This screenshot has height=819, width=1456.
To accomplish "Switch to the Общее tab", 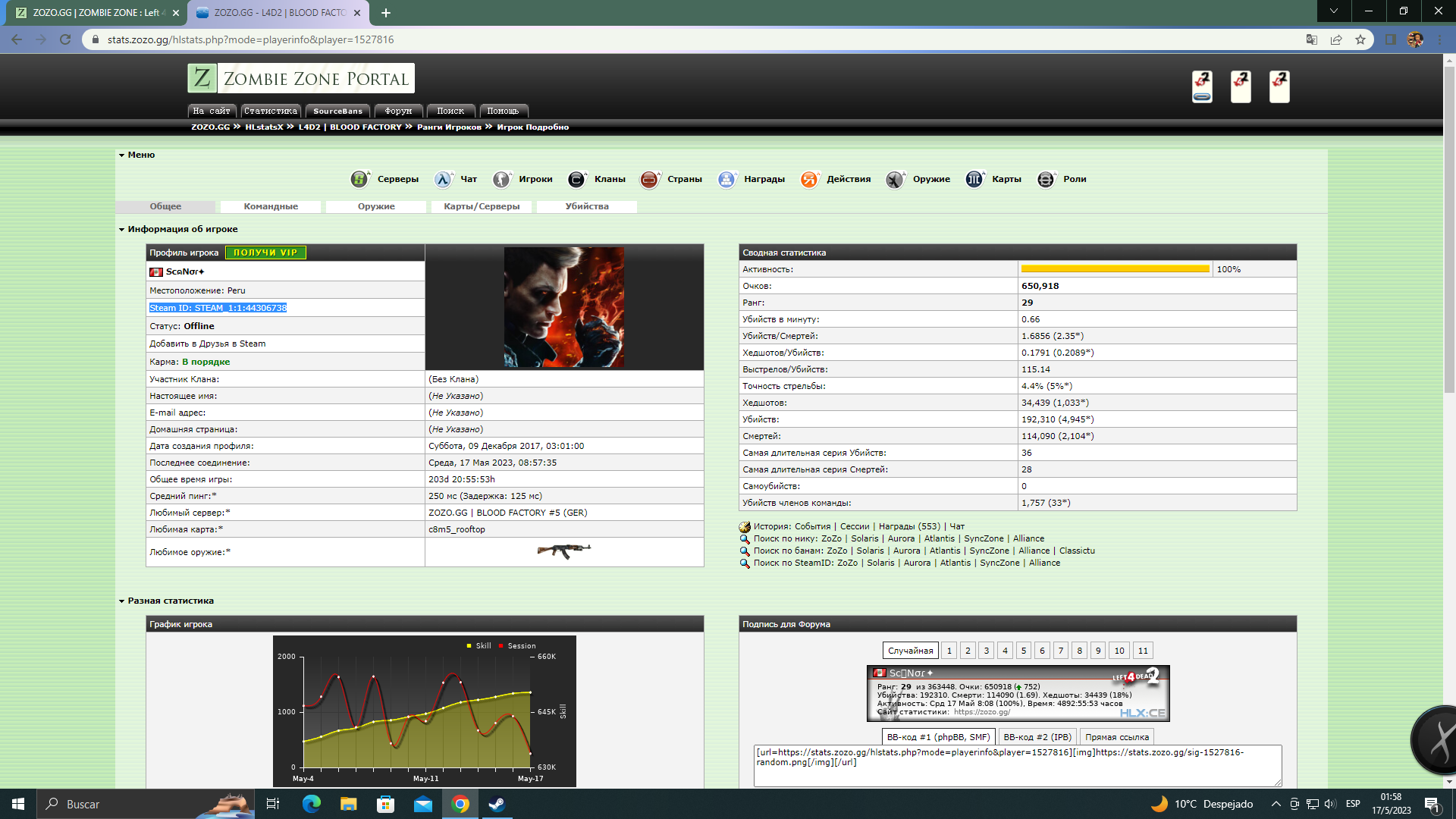I will click(x=165, y=206).
